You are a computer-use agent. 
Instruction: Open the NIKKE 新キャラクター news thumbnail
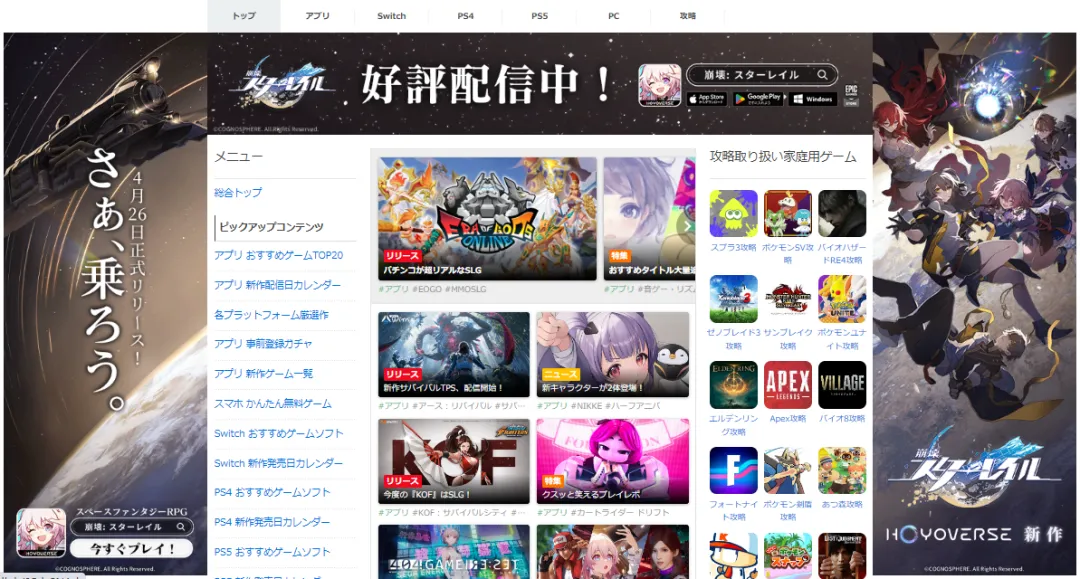[612, 354]
